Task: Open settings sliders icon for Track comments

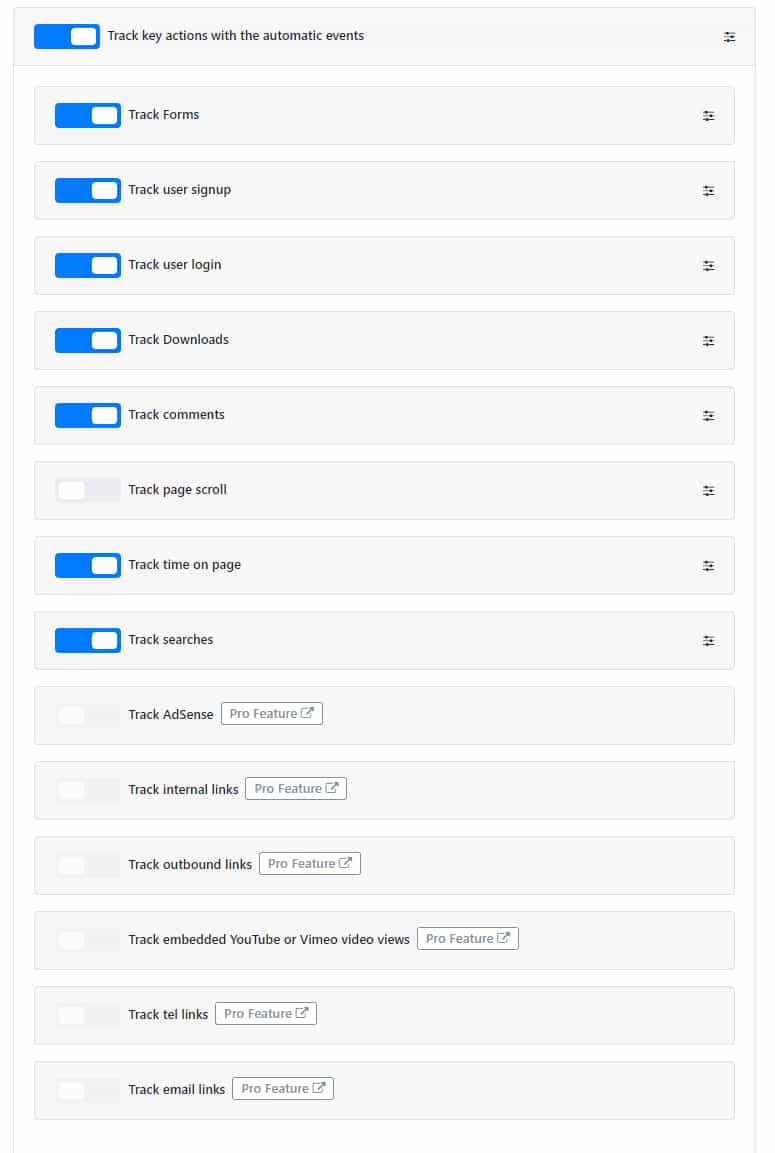Action: click(708, 415)
